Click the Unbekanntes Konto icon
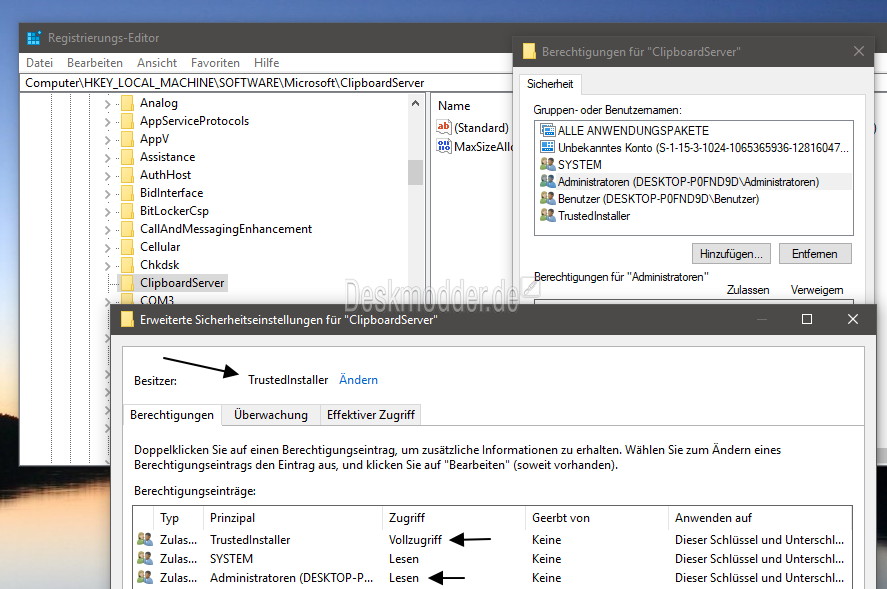 (x=548, y=148)
